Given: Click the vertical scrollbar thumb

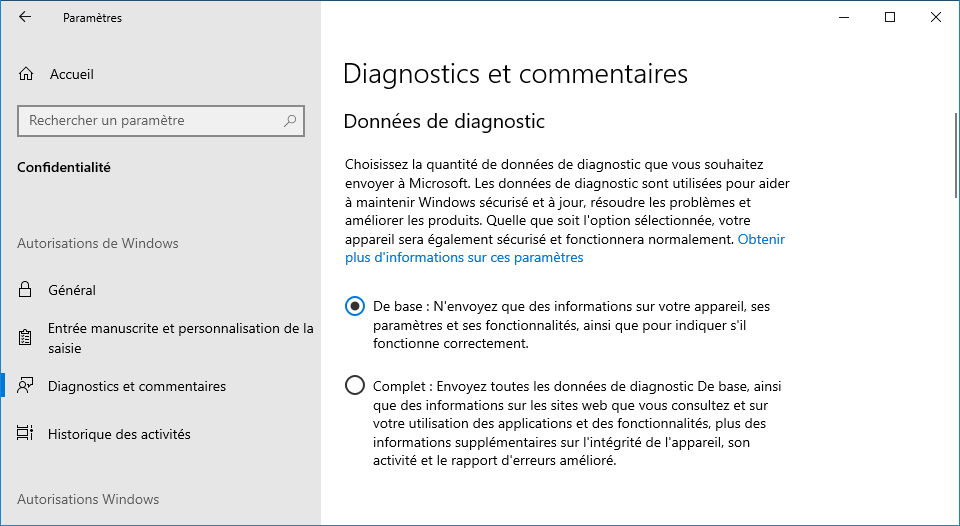Looking at the screenshot, I should [956, 156].
